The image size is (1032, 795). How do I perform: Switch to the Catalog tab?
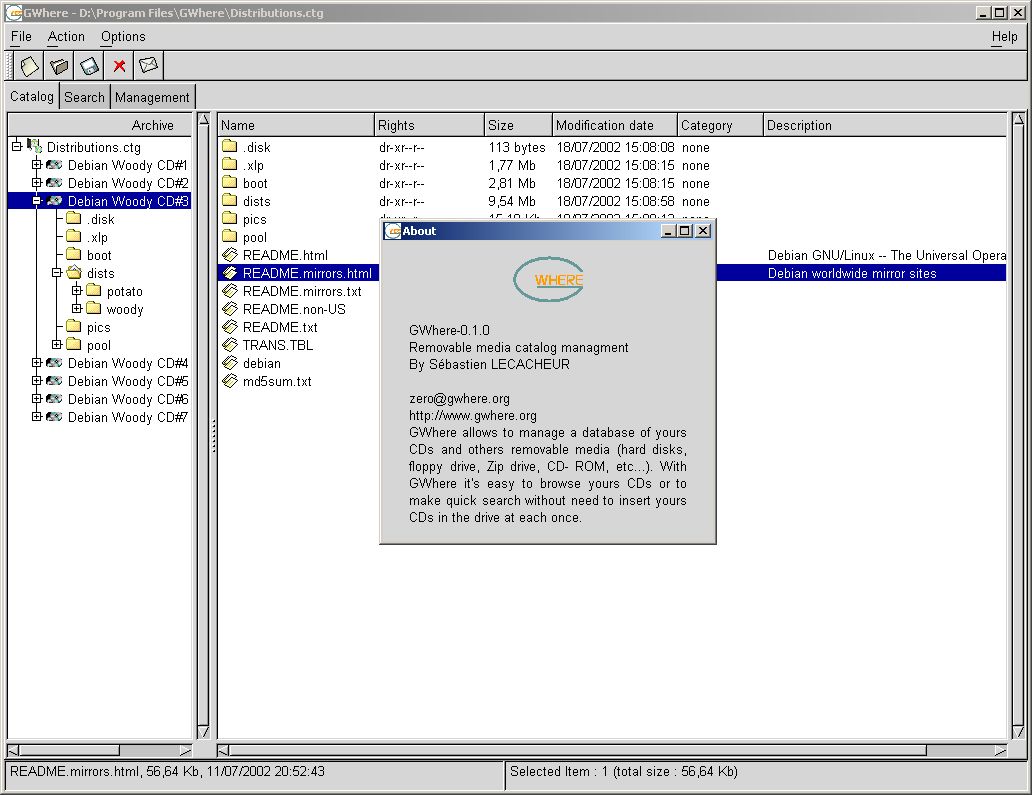point(32,96)
